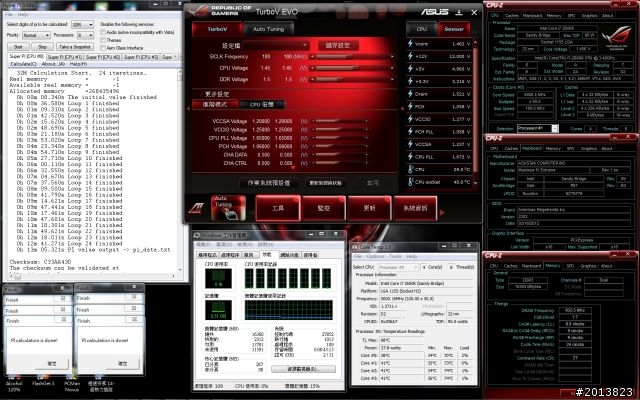The height and width of the screenshot is (400, 640).
Task: Click the CPU ratio mode button in TurboV
Action: click(x=262, y=104)
